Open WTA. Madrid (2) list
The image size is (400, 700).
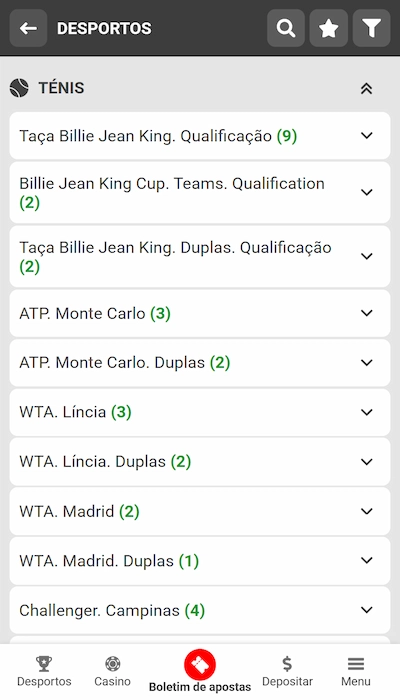pos(200,511)
